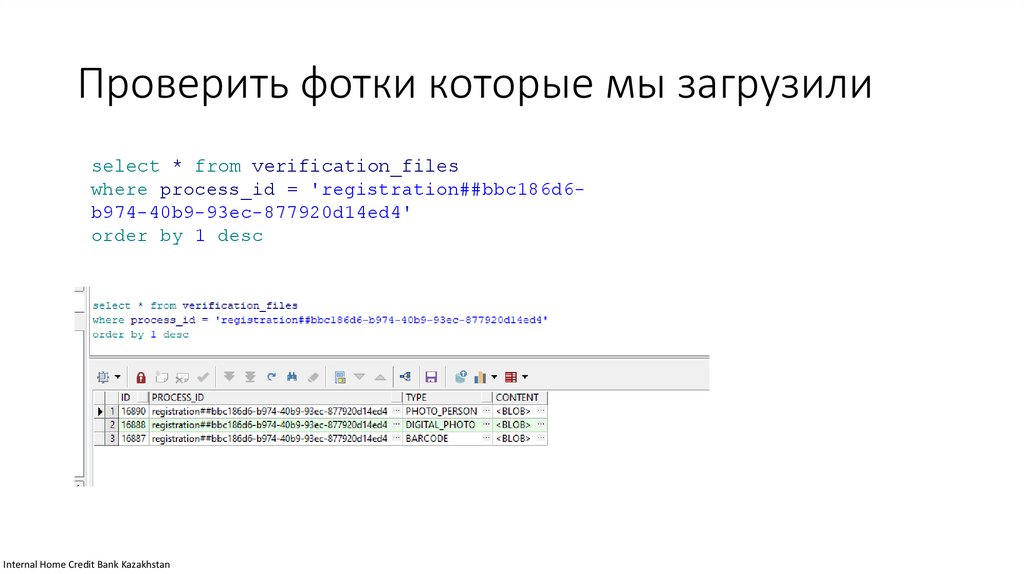The image size is (1024, 574).
Task: Click the purple Save floppy disk icon
Action: click(431, 377)
